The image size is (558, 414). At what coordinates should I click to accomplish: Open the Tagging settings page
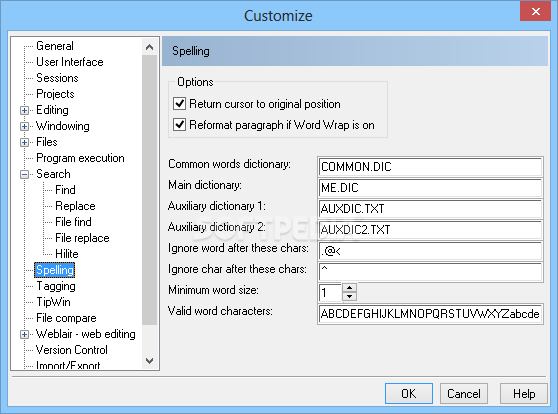pyautogui.click(x=56, y=286)
